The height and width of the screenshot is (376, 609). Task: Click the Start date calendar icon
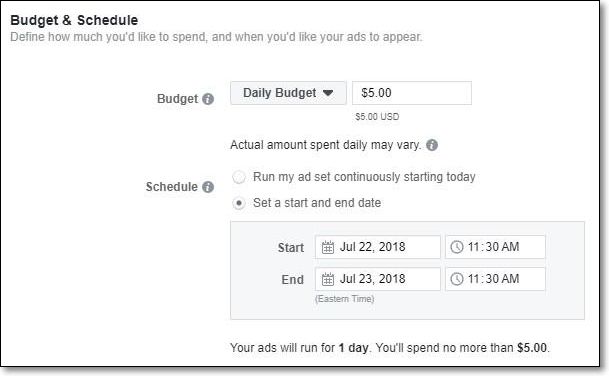coord(327,247)
